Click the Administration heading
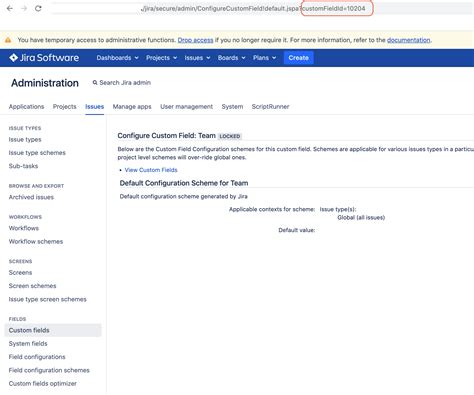 point(45,83)
